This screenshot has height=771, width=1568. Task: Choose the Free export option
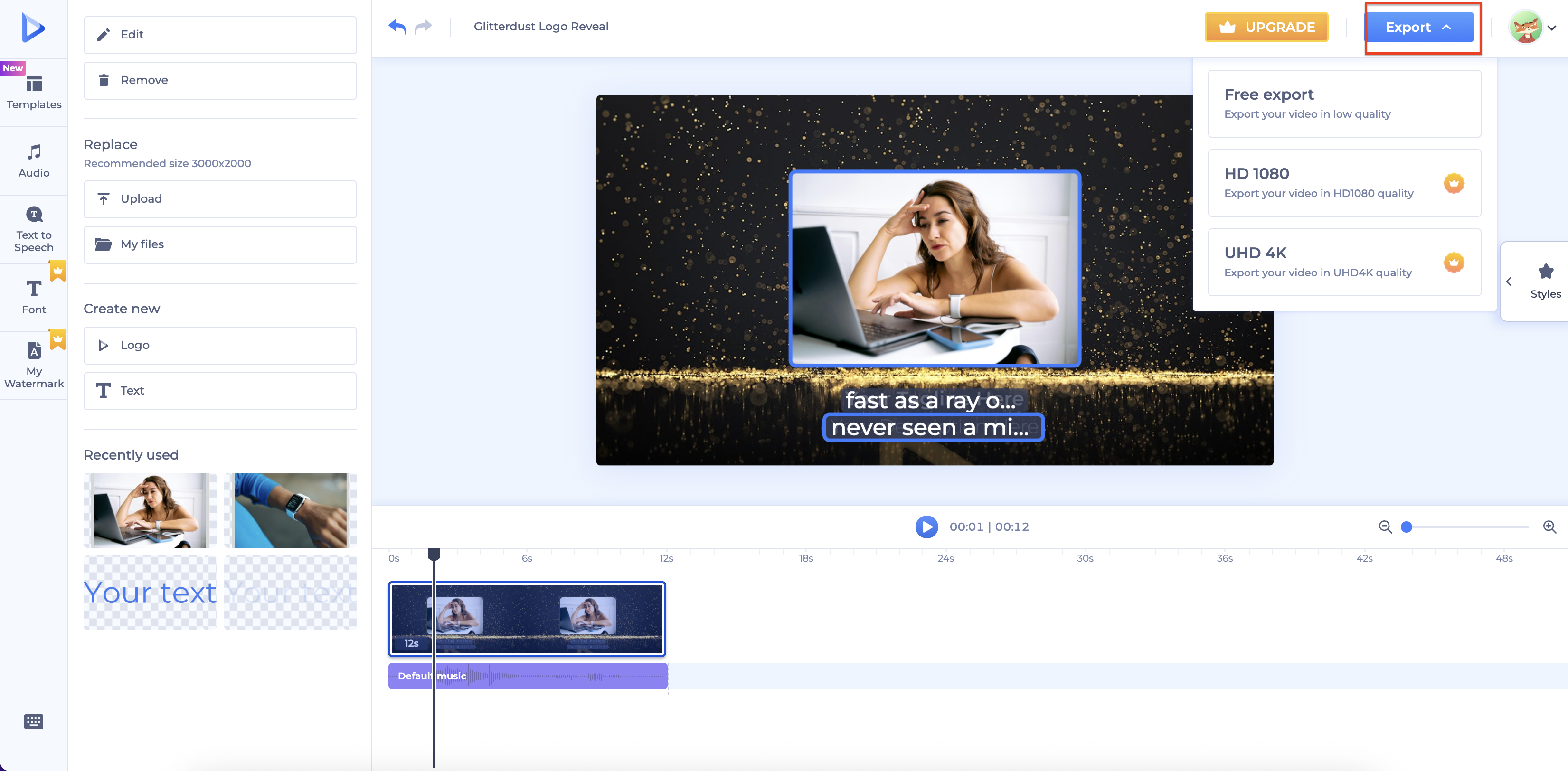pos(1343,103)
